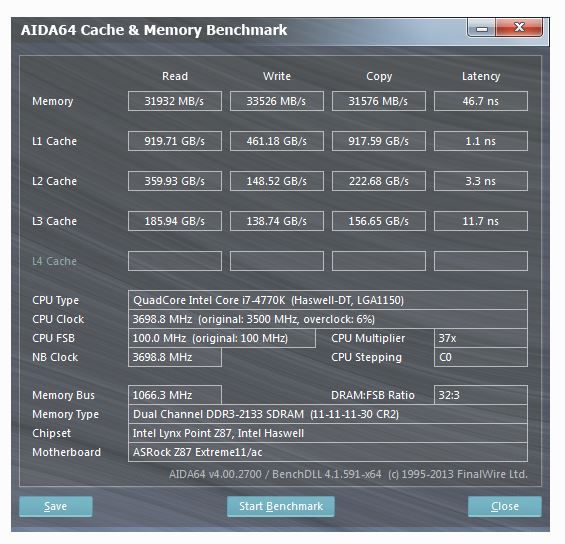The image size is (565, 544).
Task: Click the Latency column header
Action: (x=481, y=76)
